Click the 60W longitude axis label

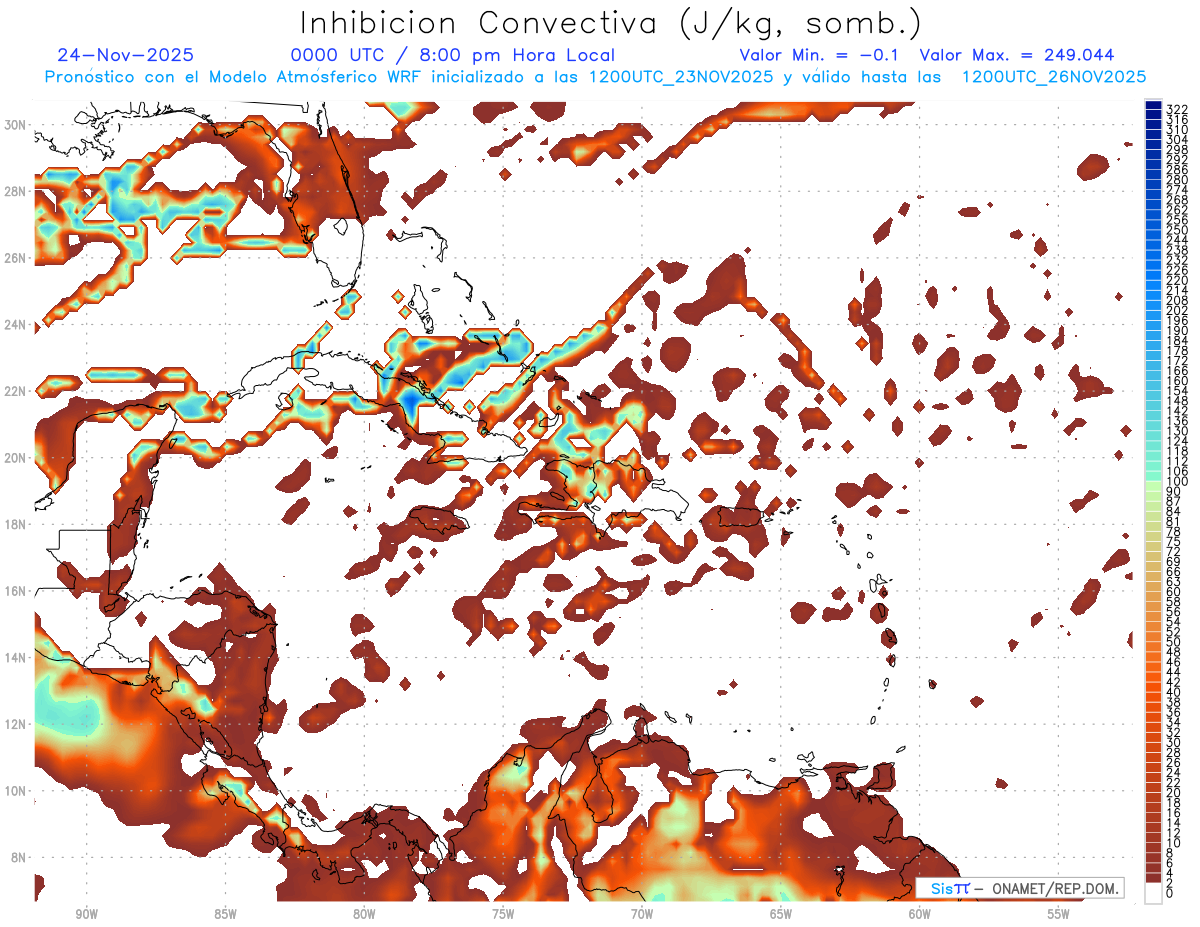point(920,914)
